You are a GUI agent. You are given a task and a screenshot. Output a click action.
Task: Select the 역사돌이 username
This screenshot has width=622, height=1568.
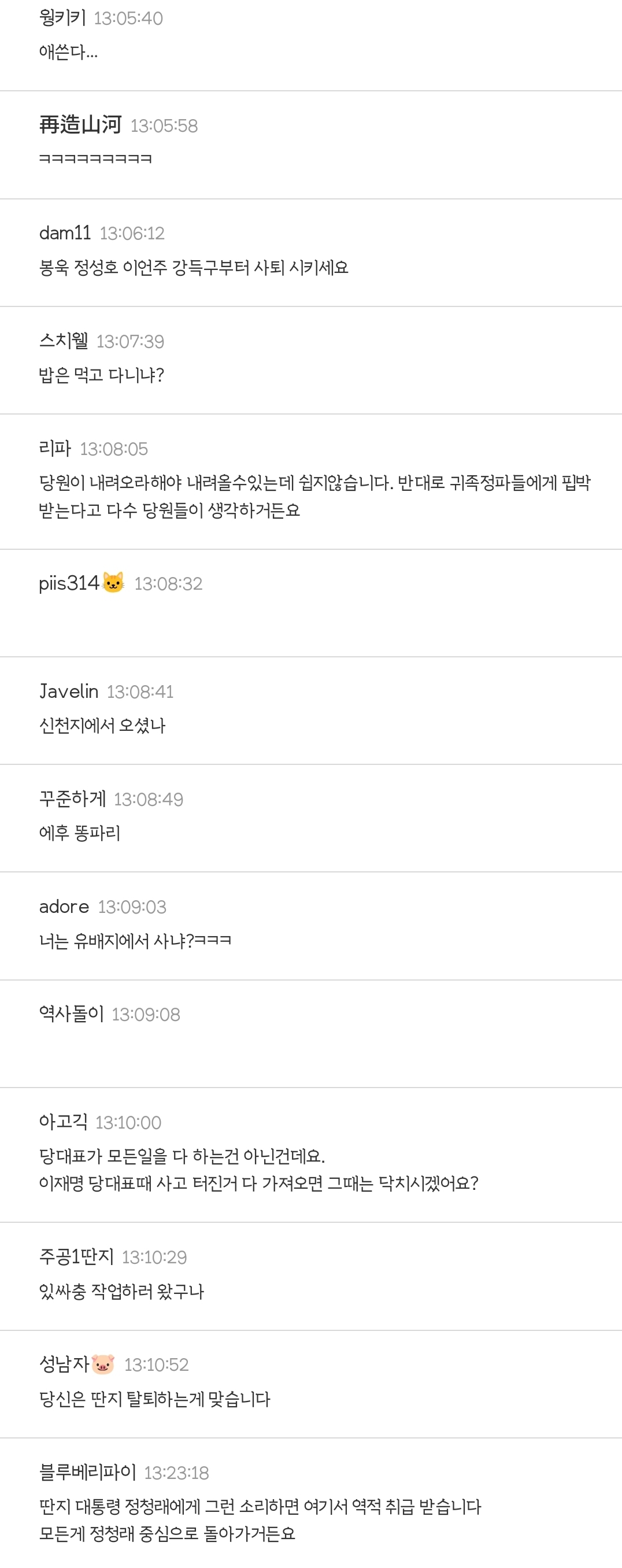click(x=72, y=1014)
